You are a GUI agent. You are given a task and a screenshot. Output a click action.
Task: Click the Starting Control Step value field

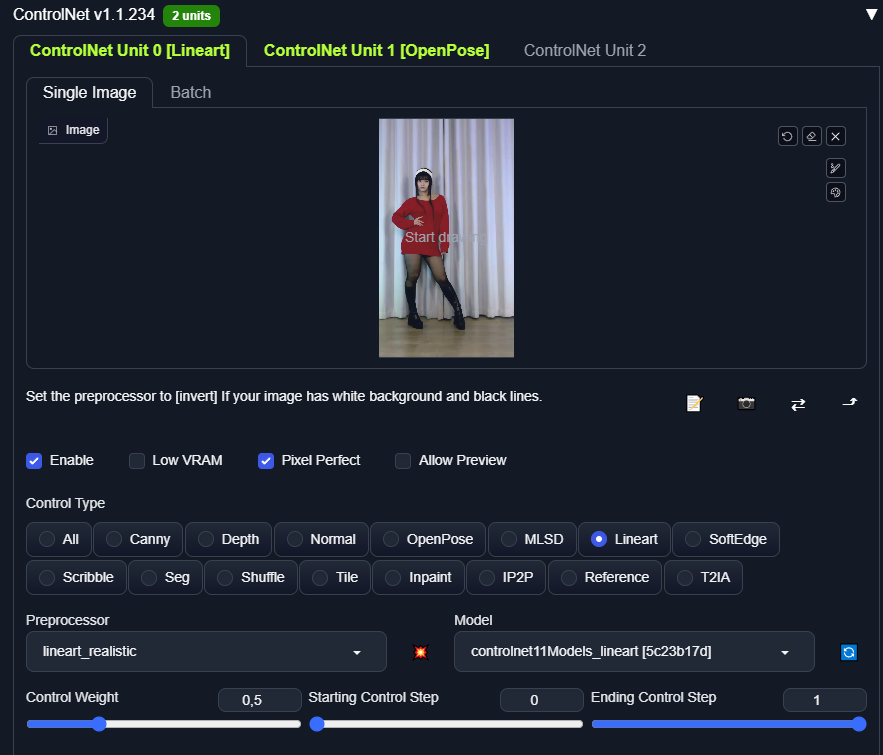pos(542,700)
